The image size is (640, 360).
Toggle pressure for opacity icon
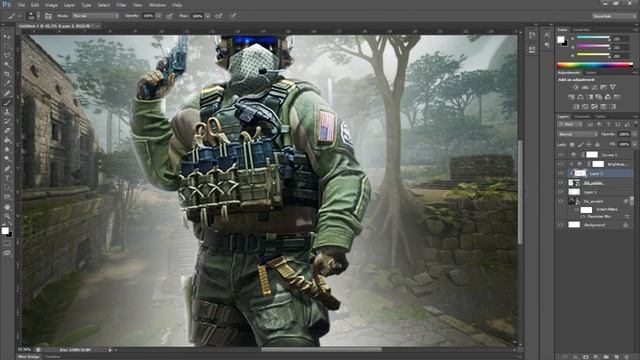point(170,16)
